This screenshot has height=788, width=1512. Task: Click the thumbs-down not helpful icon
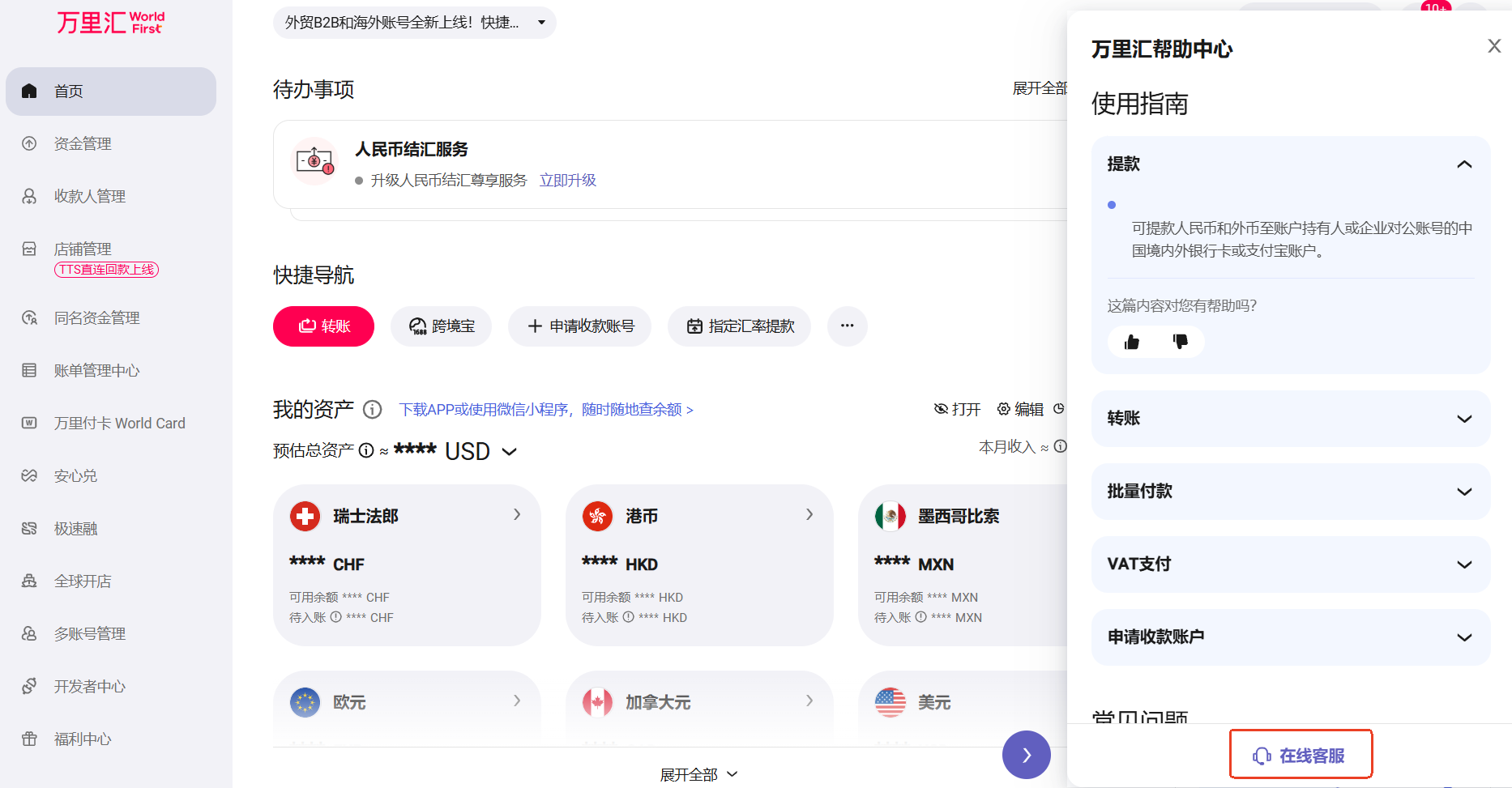coord(1180,342)
